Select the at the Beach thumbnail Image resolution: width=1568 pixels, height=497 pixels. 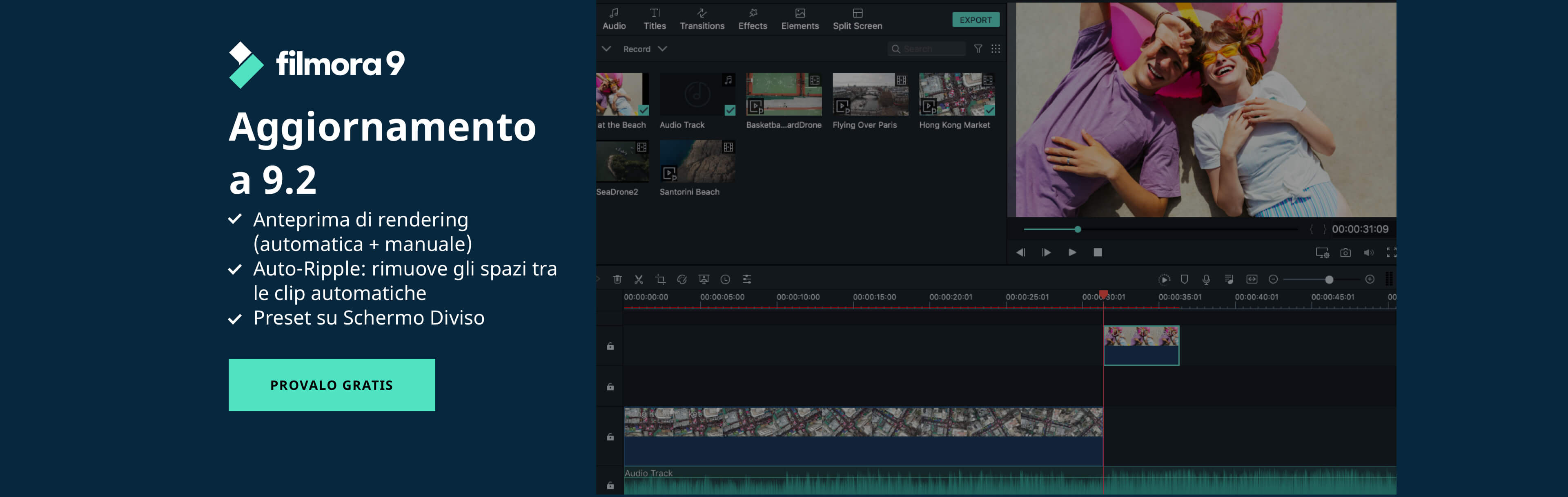point(623,94)
